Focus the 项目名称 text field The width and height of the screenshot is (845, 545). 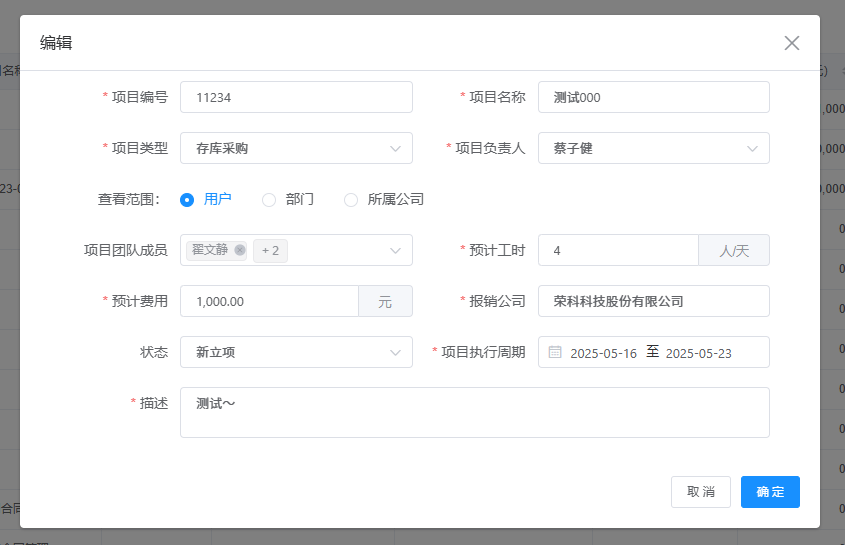pyautogui.click(x=653, y=97)
